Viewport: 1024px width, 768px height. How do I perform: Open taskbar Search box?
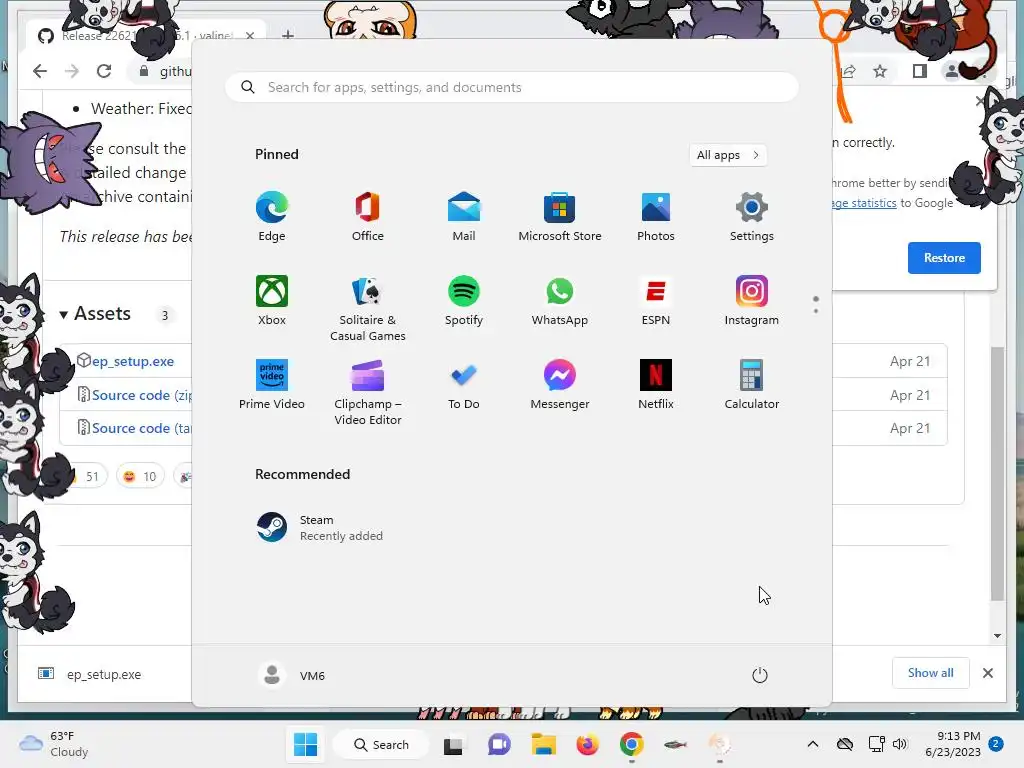pos(381,744)
